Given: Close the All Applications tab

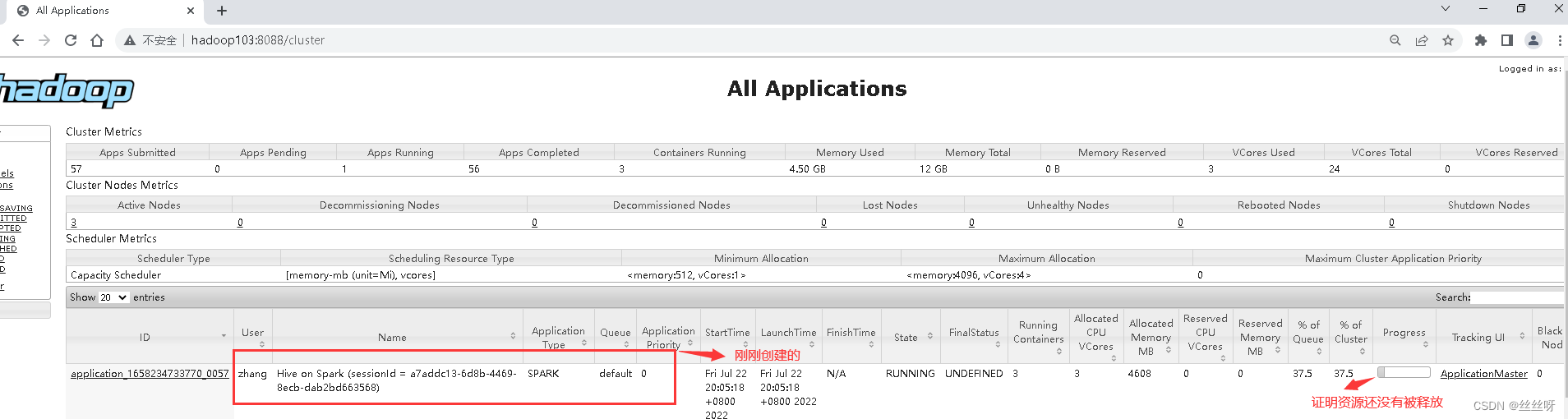Looking at the screenshot, I should [x=191, y=11].
